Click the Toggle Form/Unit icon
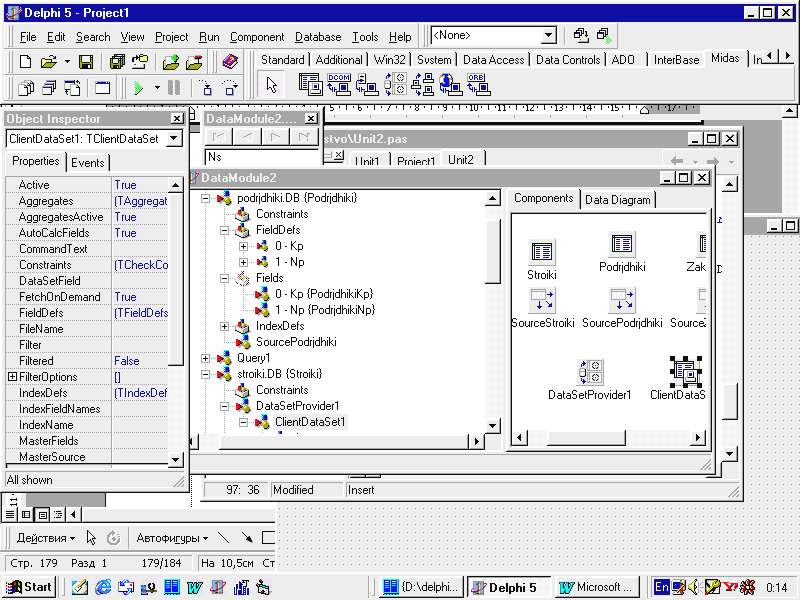This screenshot has height=600, width=800. pyautogui.click(x=72, y=88)
